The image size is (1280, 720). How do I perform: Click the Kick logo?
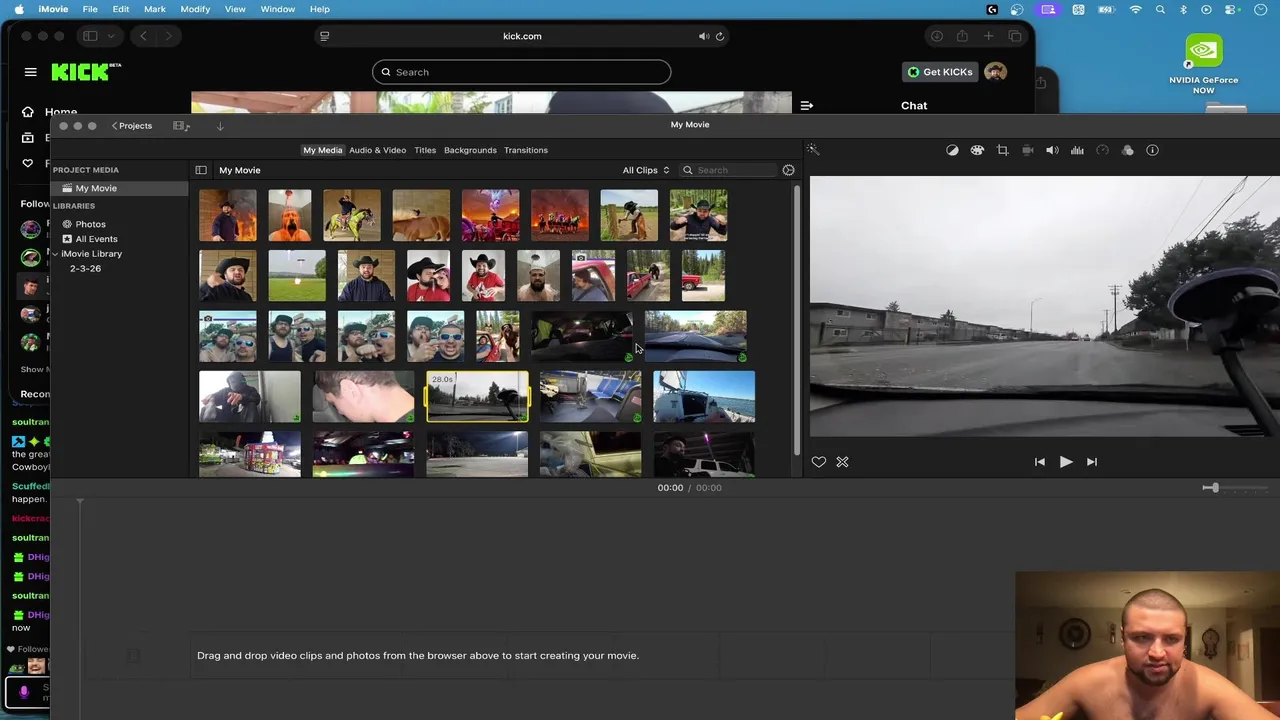[86, 72]
